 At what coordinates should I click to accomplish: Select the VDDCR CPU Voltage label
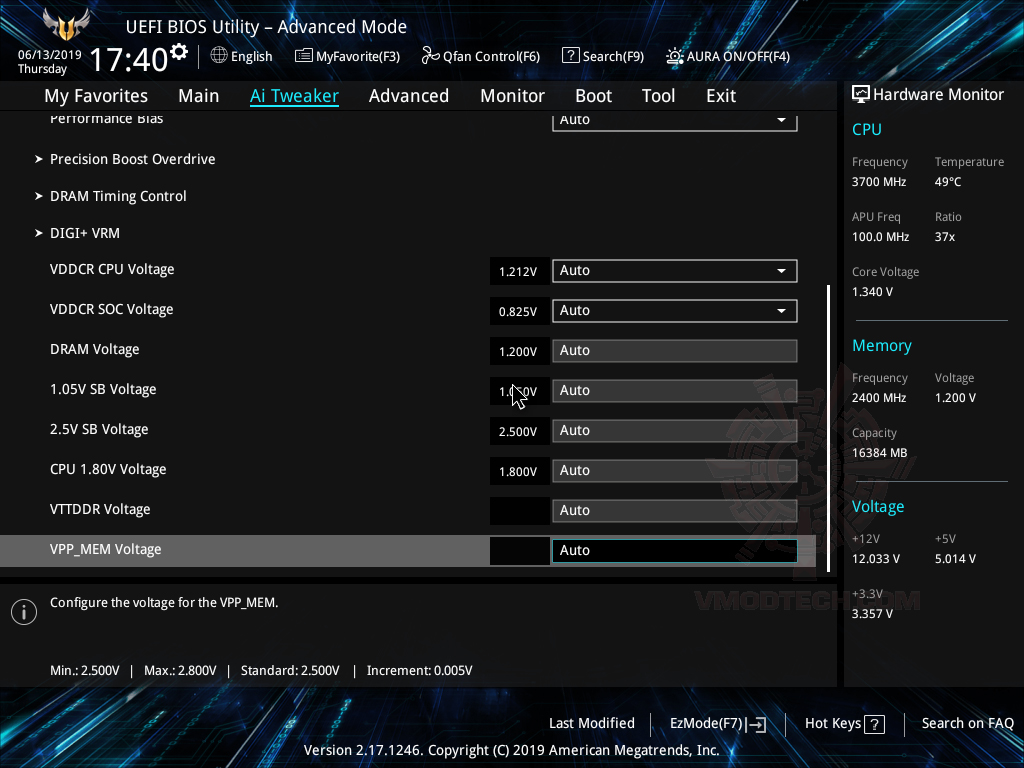[112, 270]
